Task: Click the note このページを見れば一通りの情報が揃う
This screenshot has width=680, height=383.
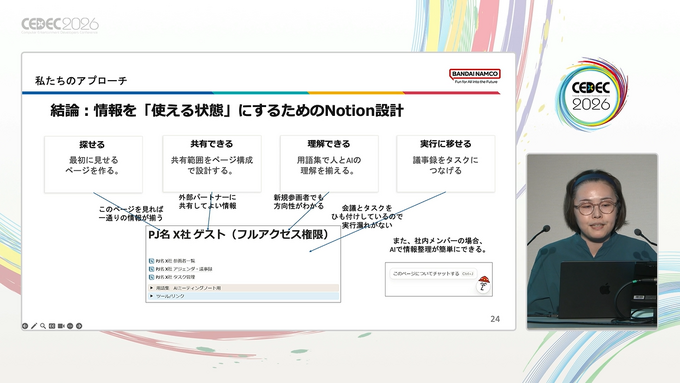Action: pos(131,213)
